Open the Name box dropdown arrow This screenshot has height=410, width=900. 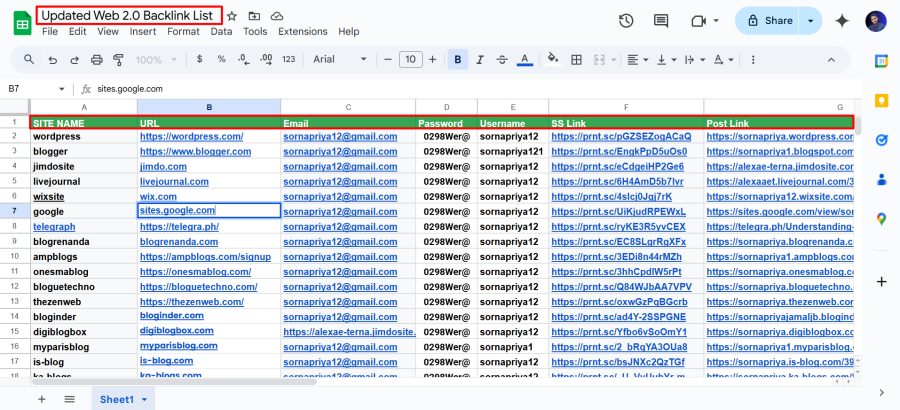click(62, 89)
